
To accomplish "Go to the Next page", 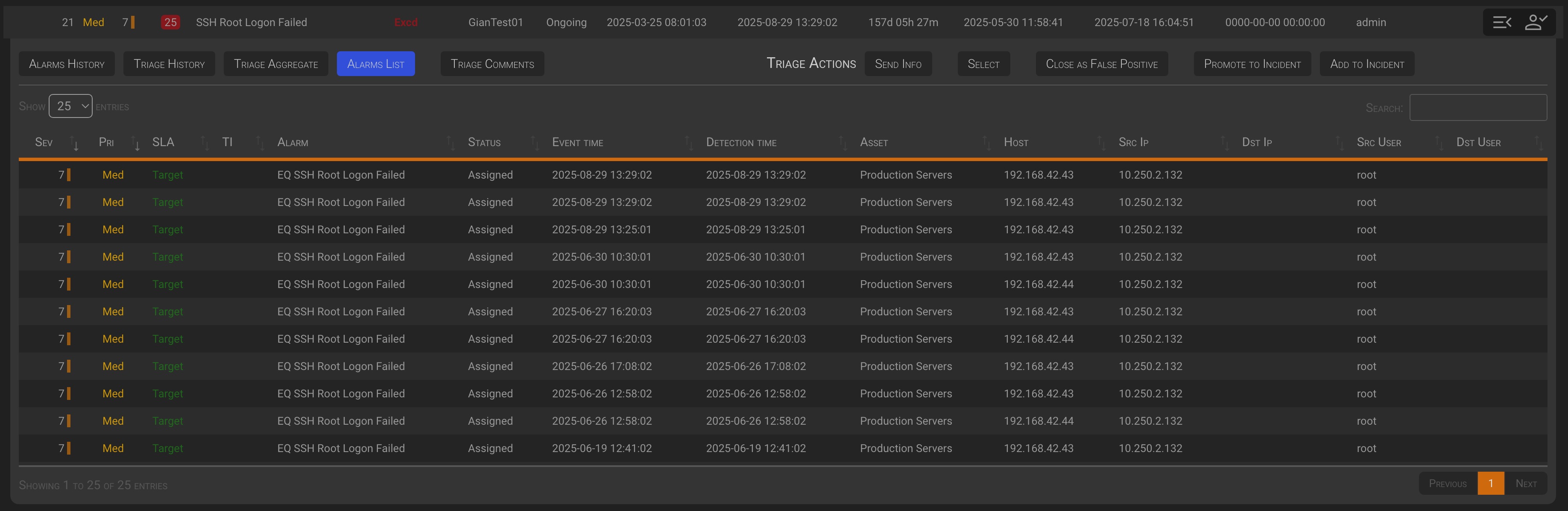I will click(1525, 484).
